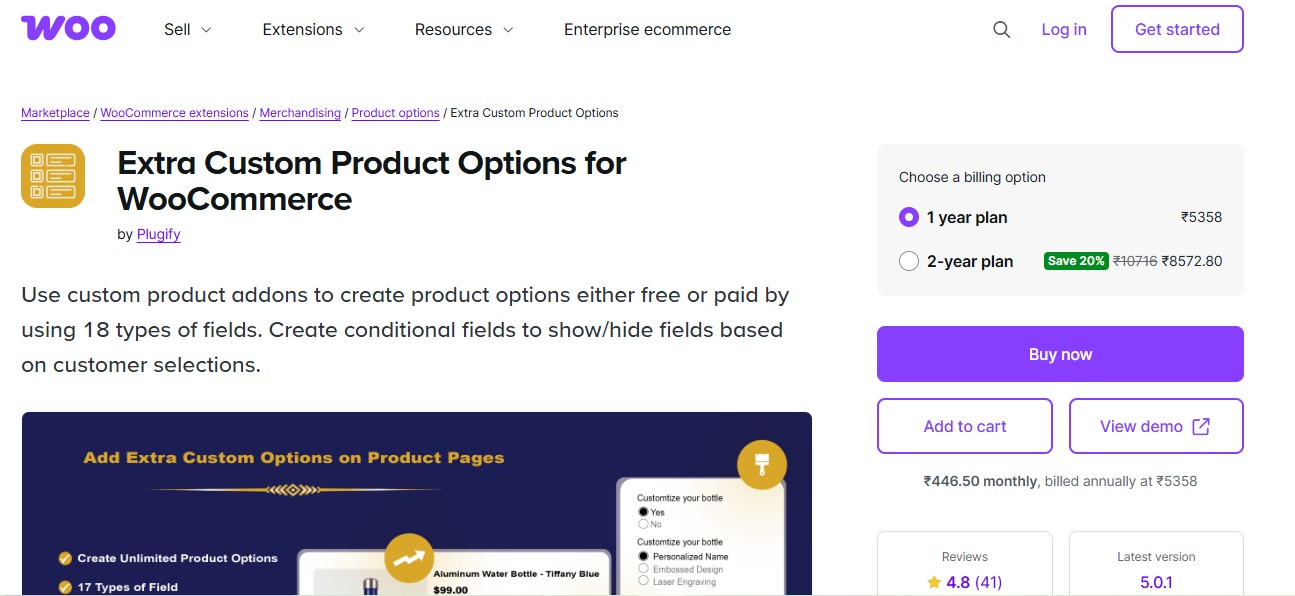1295x596 pixels.
Task: Add the extension to cart
Action: click(x=964, y=425)
